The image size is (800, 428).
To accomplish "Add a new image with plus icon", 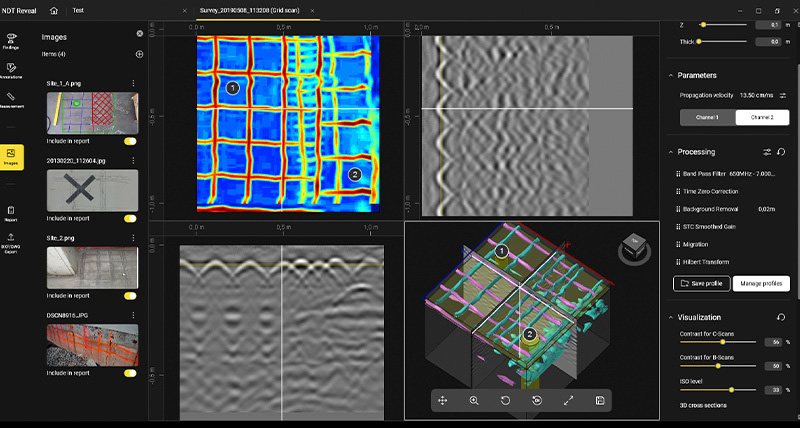I will 139,54.
